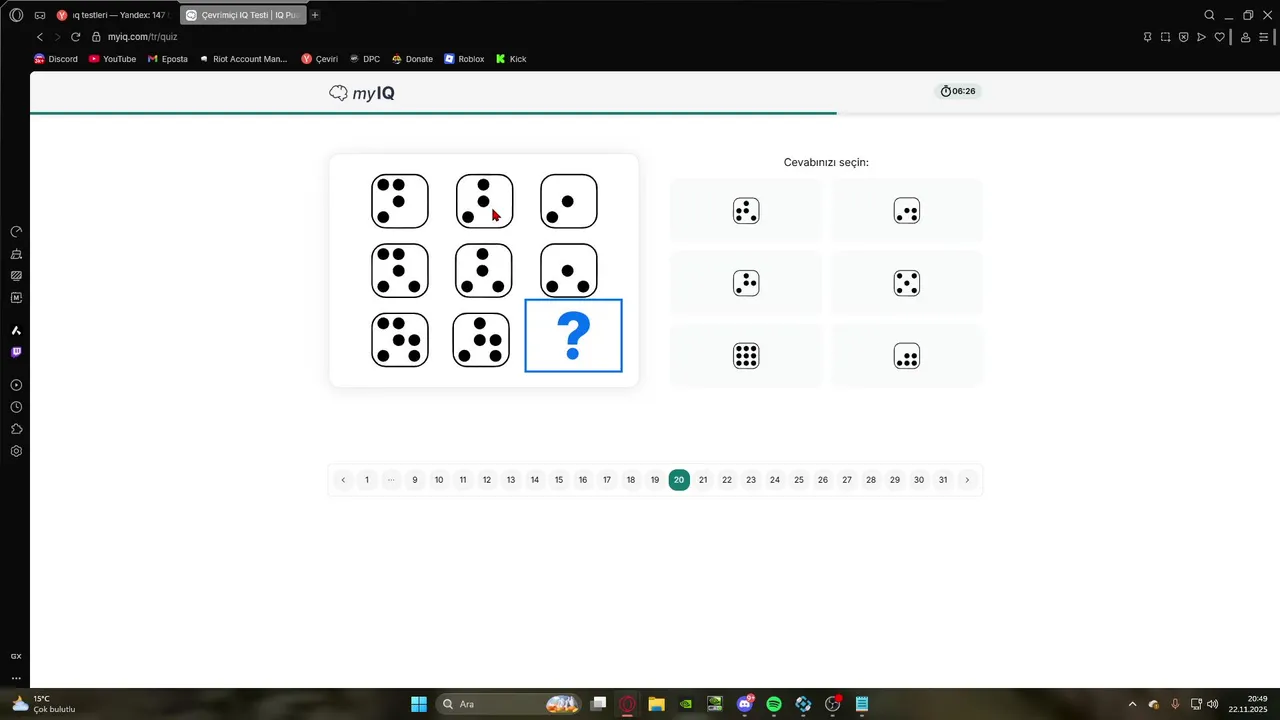Viewport: 1280px width, 720px height.
Task: Click the pin icon in address bar
Action: [1148, 37]
